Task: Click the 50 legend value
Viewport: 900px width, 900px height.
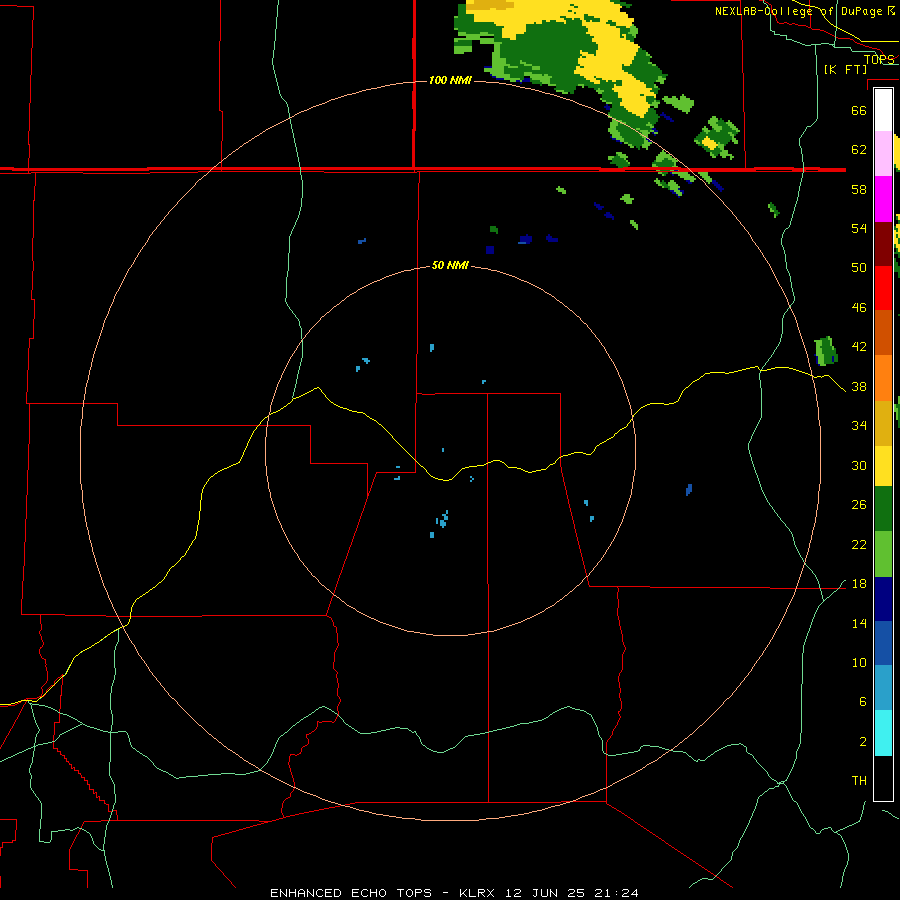Action: [859, 267]
